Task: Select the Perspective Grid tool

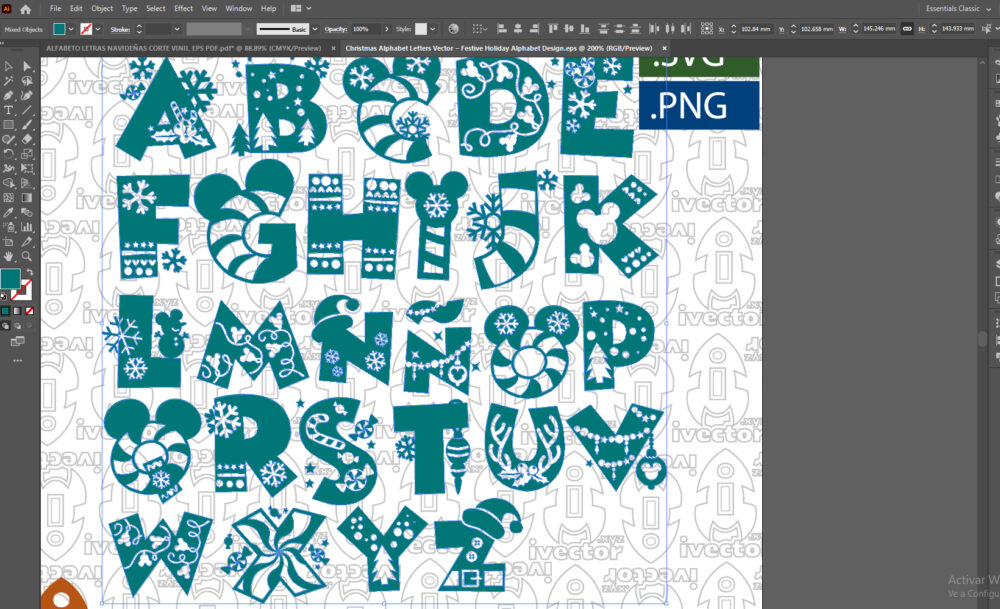Action: click(x=27, y=183)
